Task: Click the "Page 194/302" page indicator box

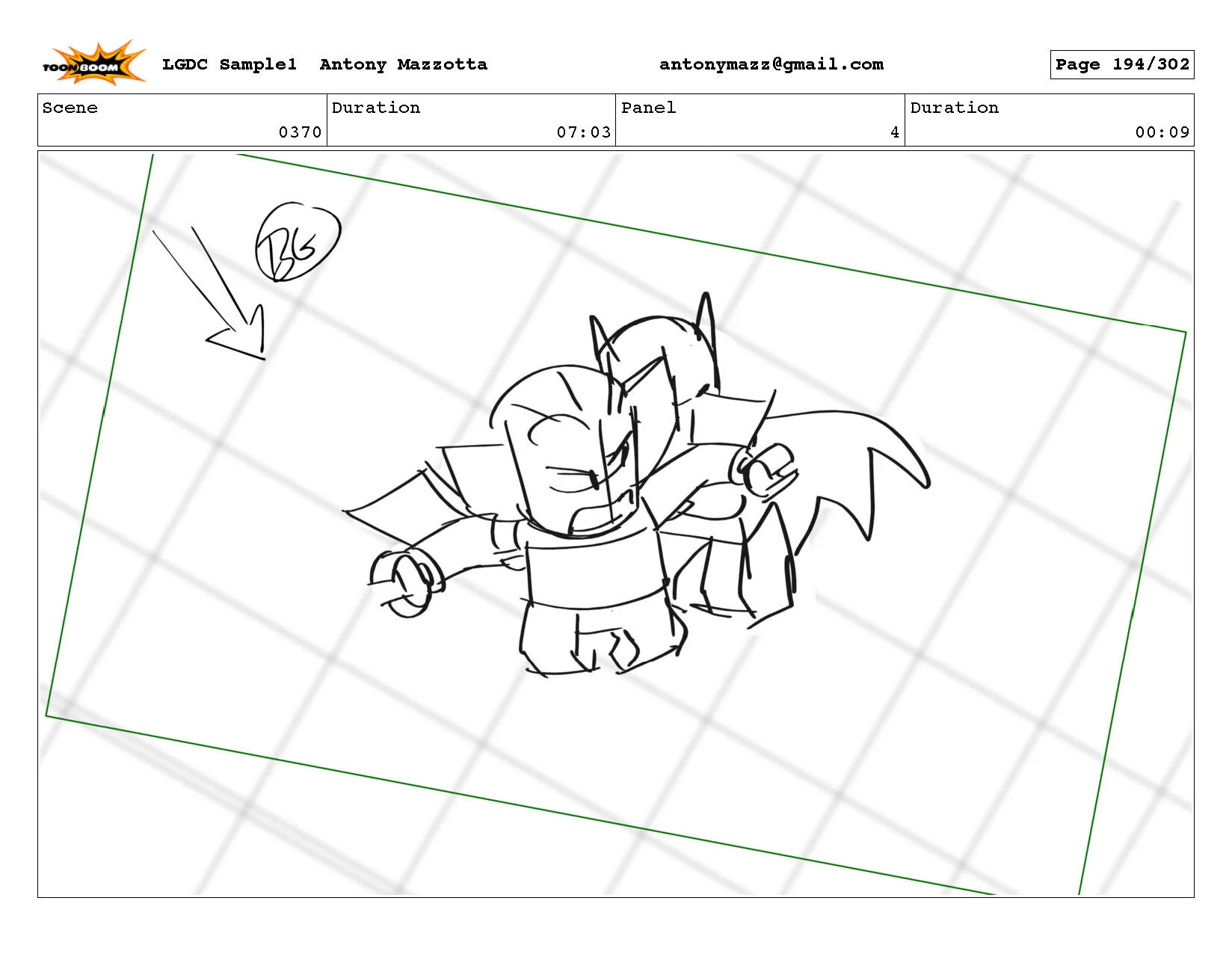Action: (x=1122, y=64)
